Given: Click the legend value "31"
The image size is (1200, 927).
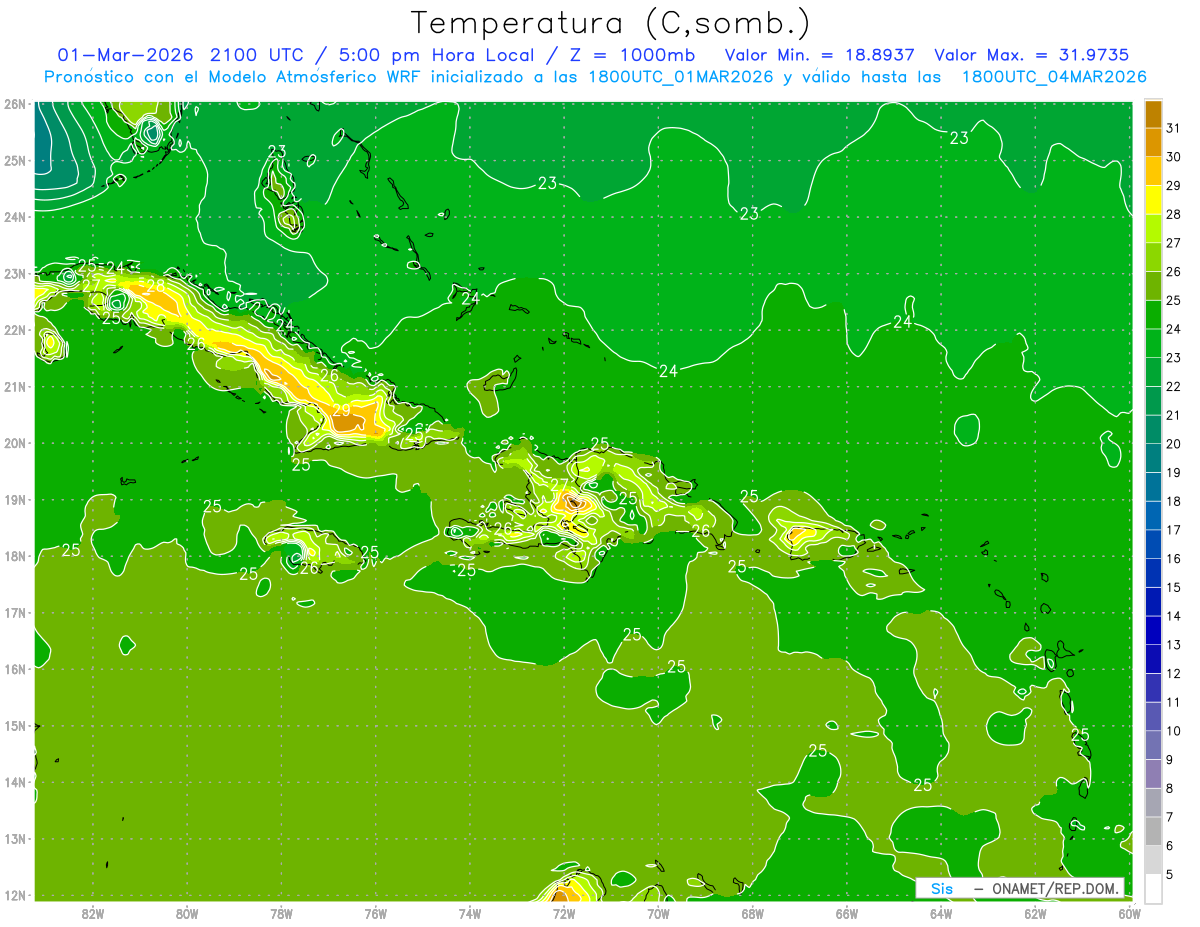Looking at the screenshot, I should pos(1173,128).
